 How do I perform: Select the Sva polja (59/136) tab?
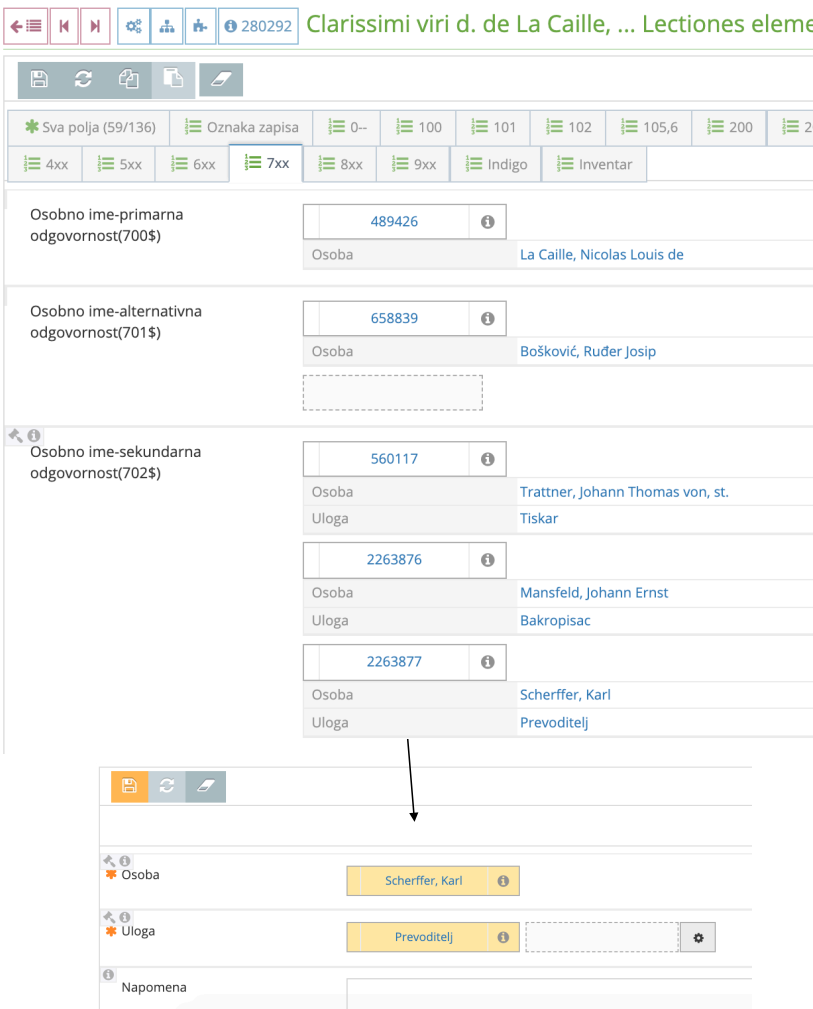pos(88,128)
